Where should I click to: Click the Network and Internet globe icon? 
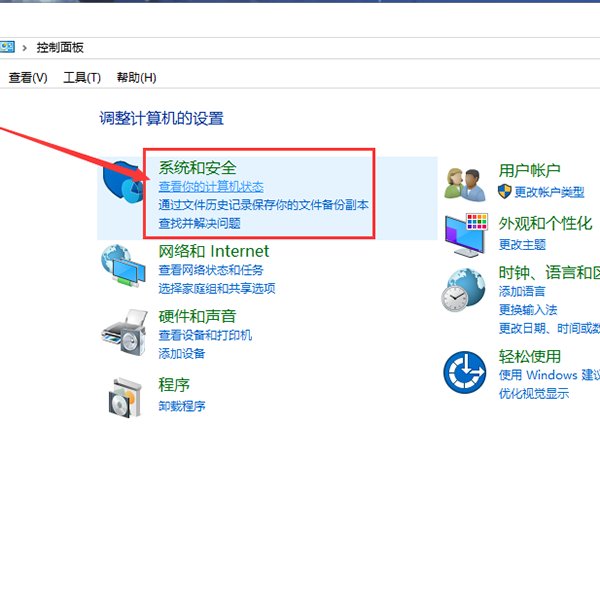click(x=124, y=268)
